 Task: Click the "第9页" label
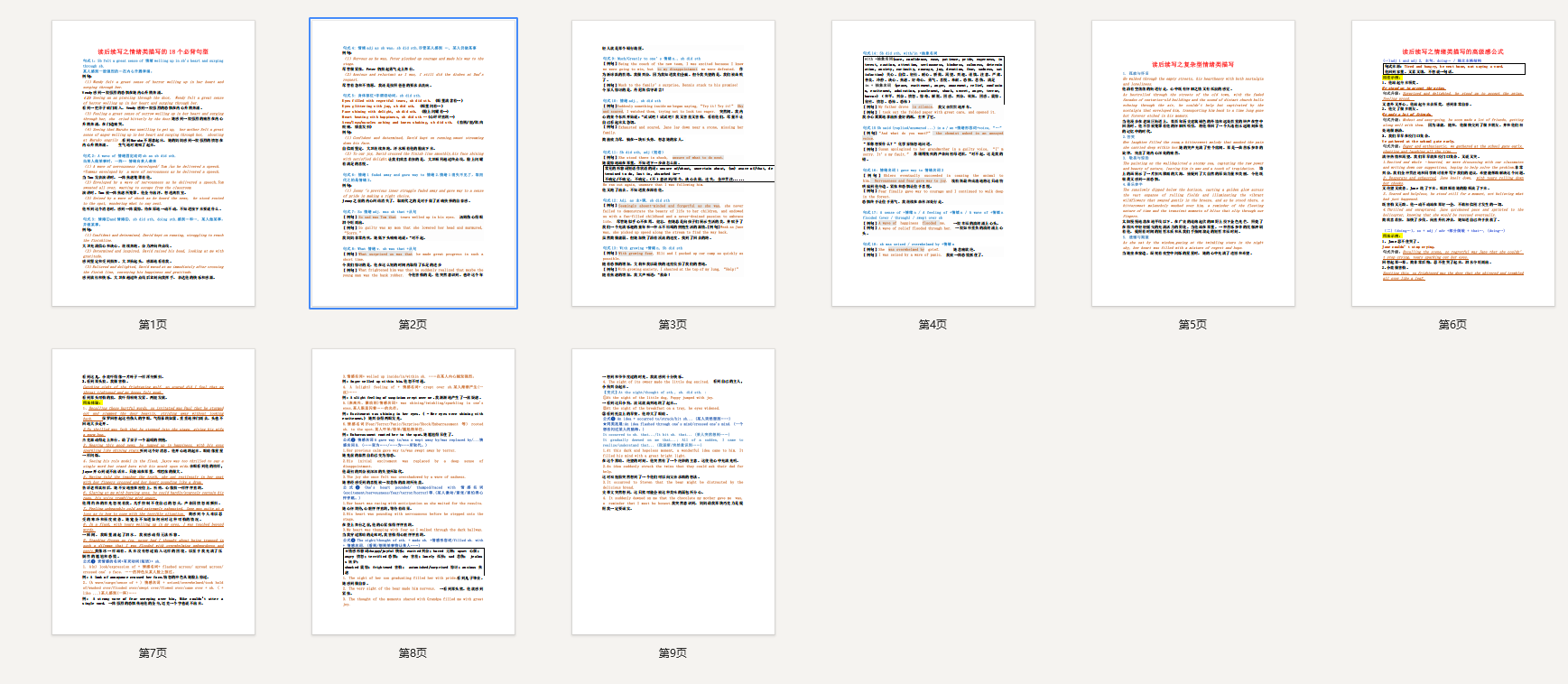pyautogui.click(x=673, y=653)
